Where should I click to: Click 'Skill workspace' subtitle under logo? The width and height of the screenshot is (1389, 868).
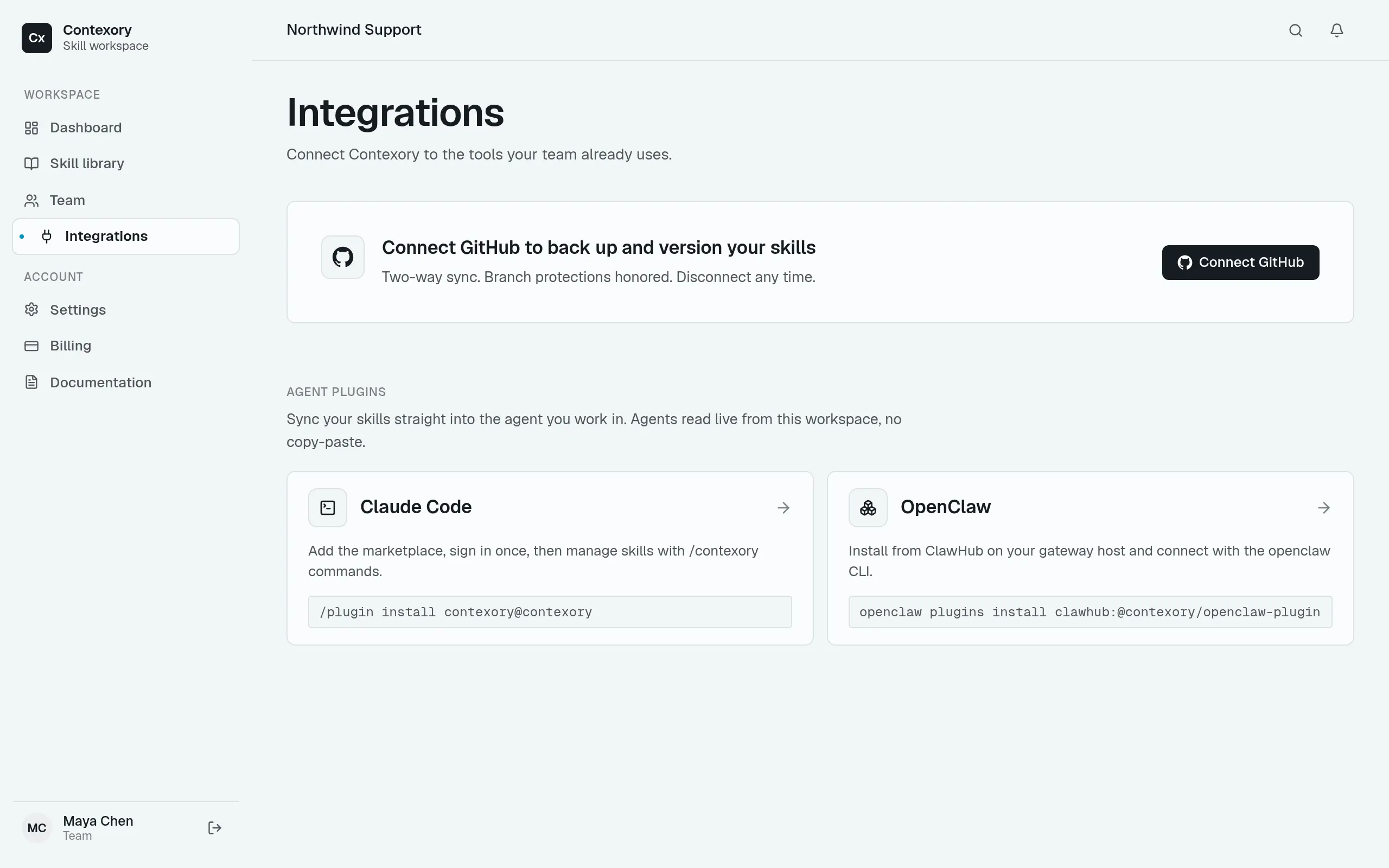106,46
